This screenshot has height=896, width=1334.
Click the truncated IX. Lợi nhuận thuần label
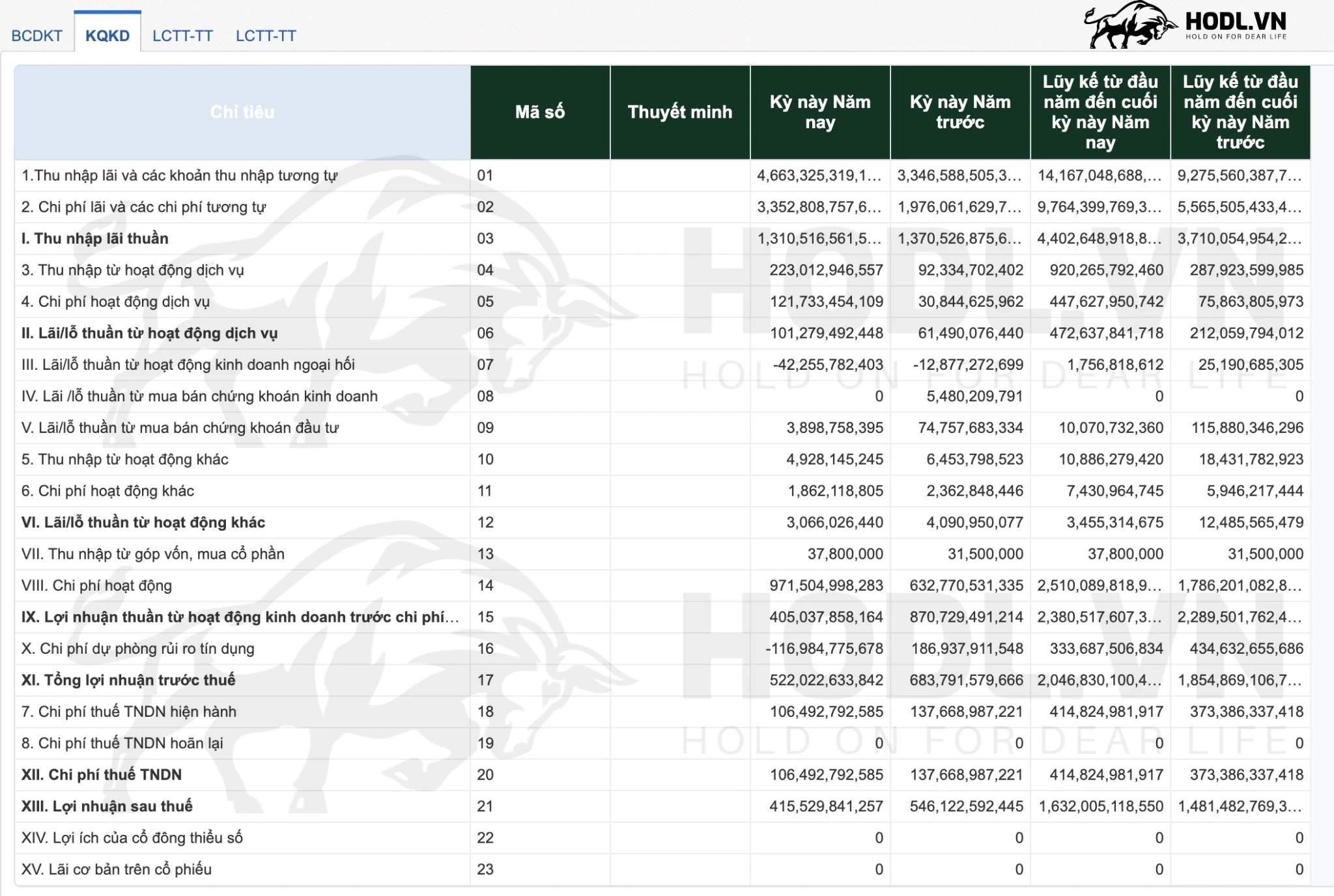(x=240, y=617)
